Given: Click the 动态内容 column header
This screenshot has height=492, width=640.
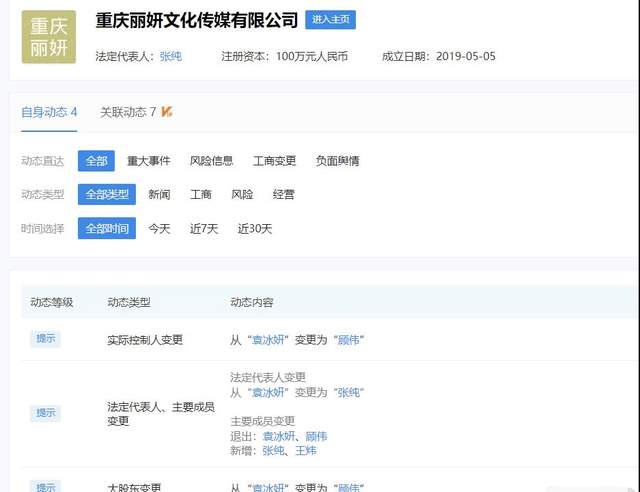Looking at the screenshot, I should 252,302.
